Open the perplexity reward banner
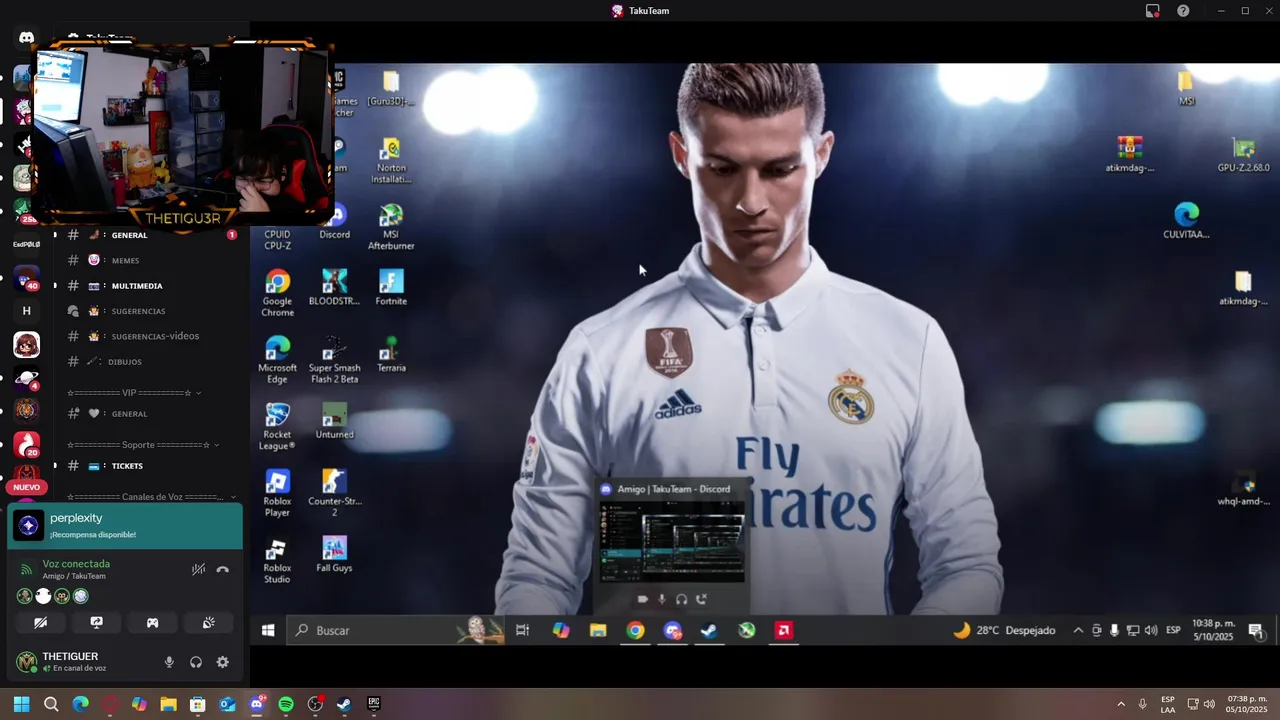This screenshot has height=720, width=1280. tap(125, 526)
